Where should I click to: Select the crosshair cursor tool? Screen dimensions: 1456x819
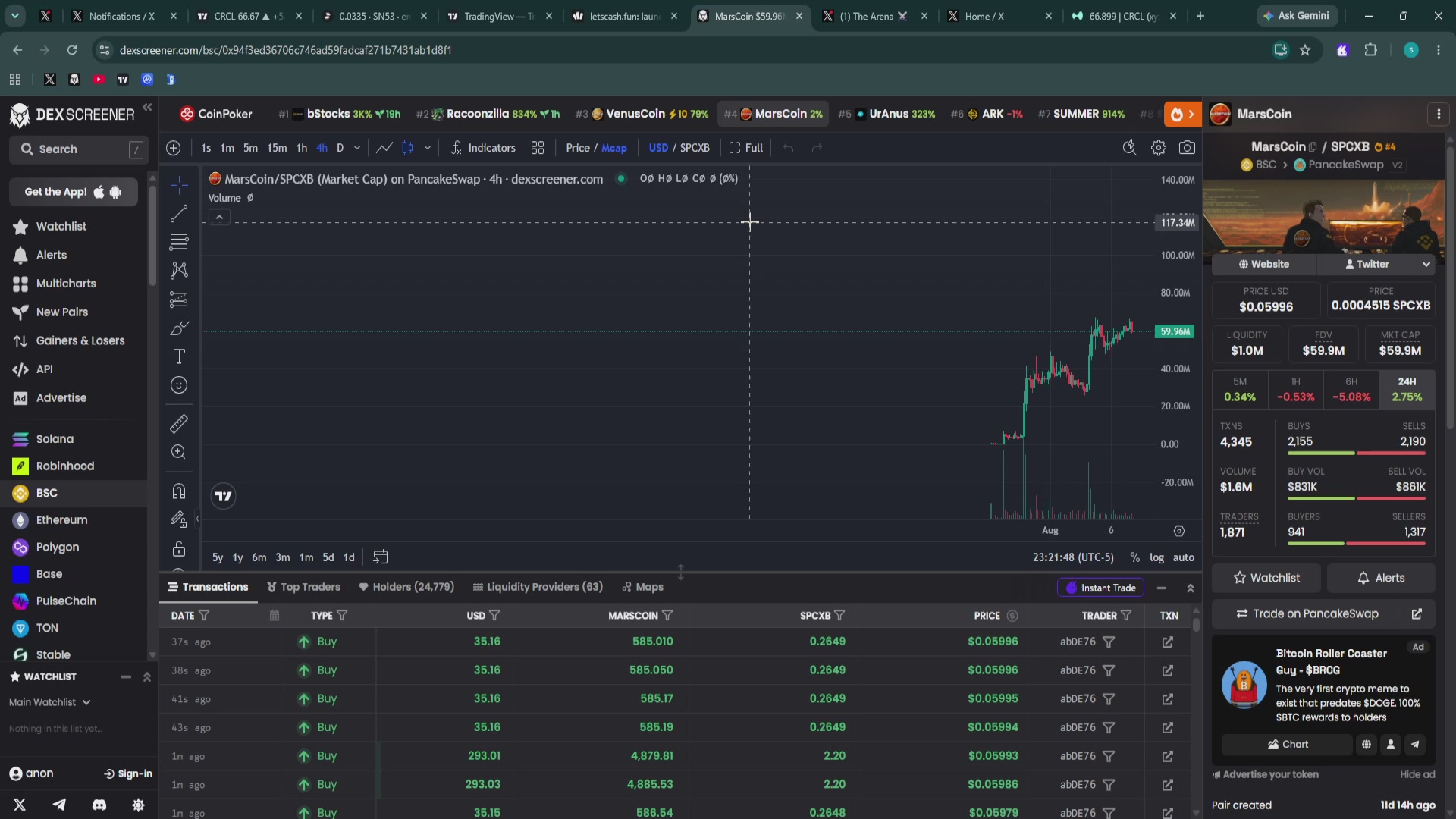pyautogui.click(x=179, y=185)
